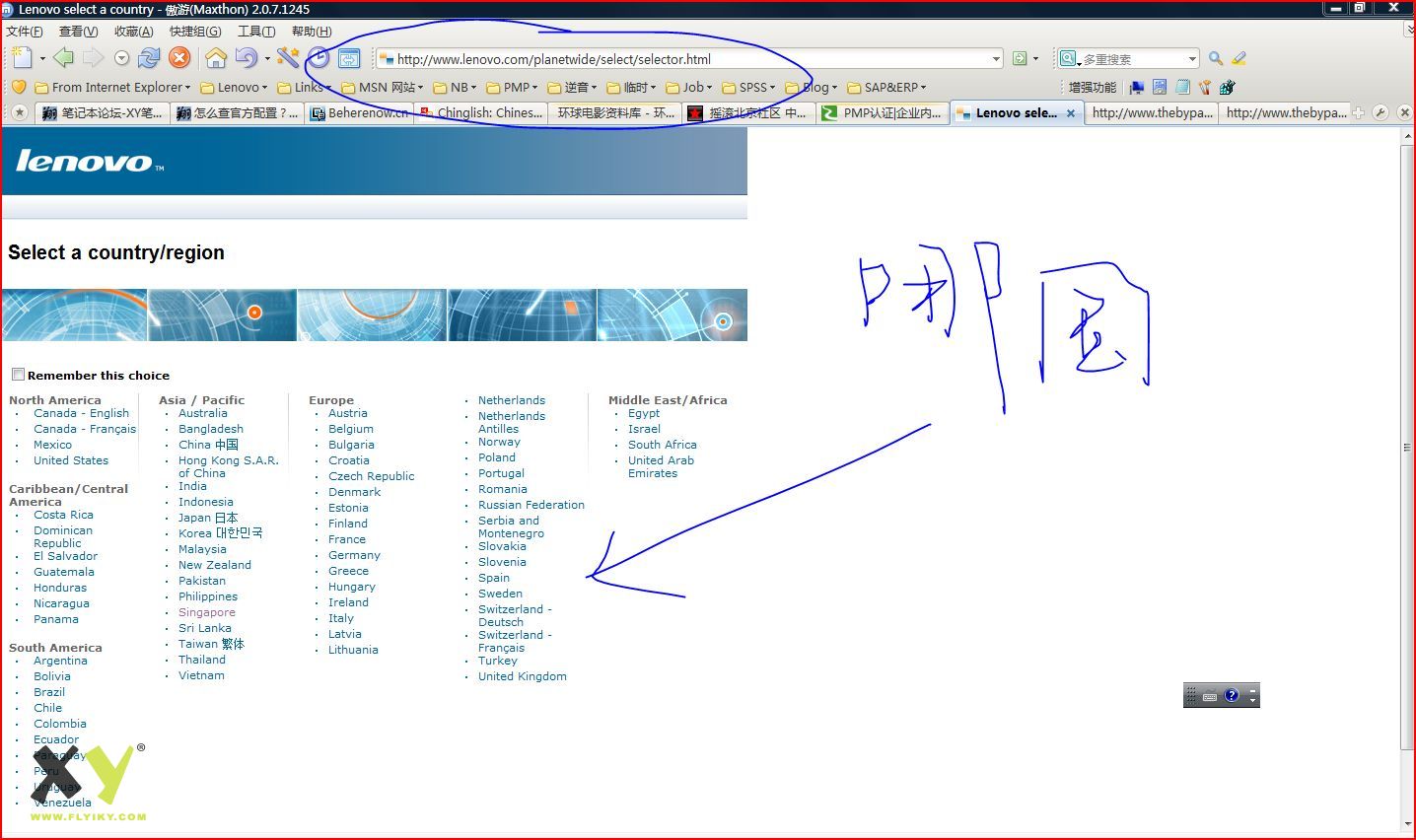Click the Refresh icon in the toolbar
1416x840 pixels.
tap(149, 58)
